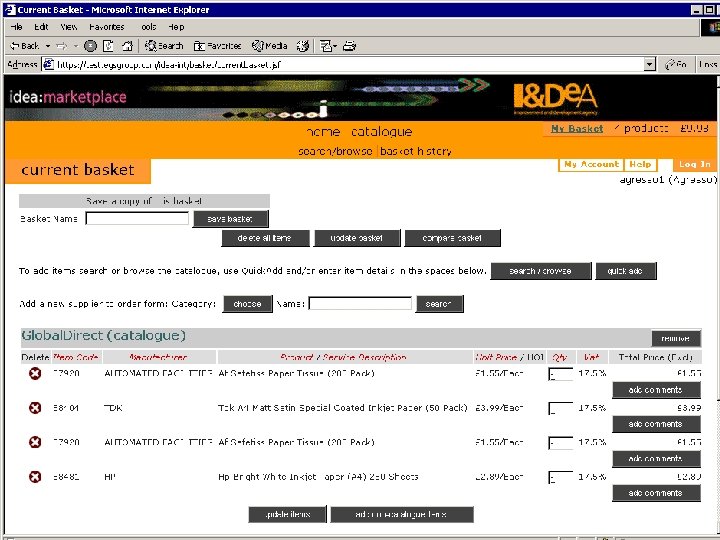Screen dimensions: 720x540
Task: Print the page with the printer icon
Action: coord(350,46)
